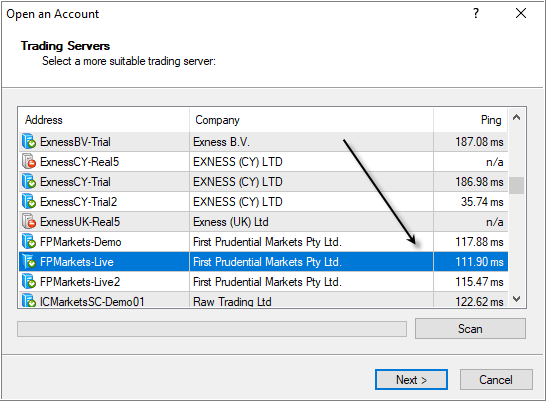The height and width of the screenshot is (401, 546).
Task: Click the Cancel button
Action: 496,379
